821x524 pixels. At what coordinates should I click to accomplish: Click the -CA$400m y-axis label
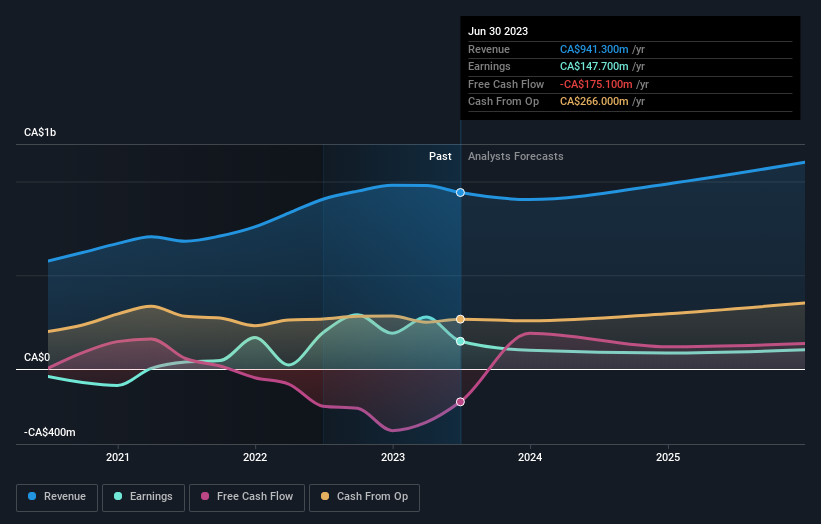point(49,432)
